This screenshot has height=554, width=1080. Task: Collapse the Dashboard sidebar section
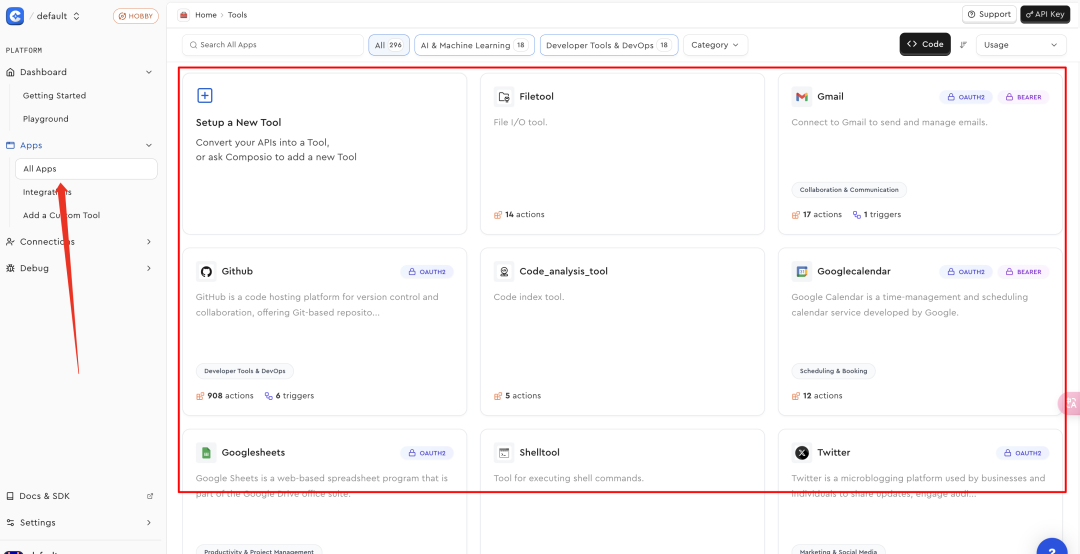(x=149, y=72)
